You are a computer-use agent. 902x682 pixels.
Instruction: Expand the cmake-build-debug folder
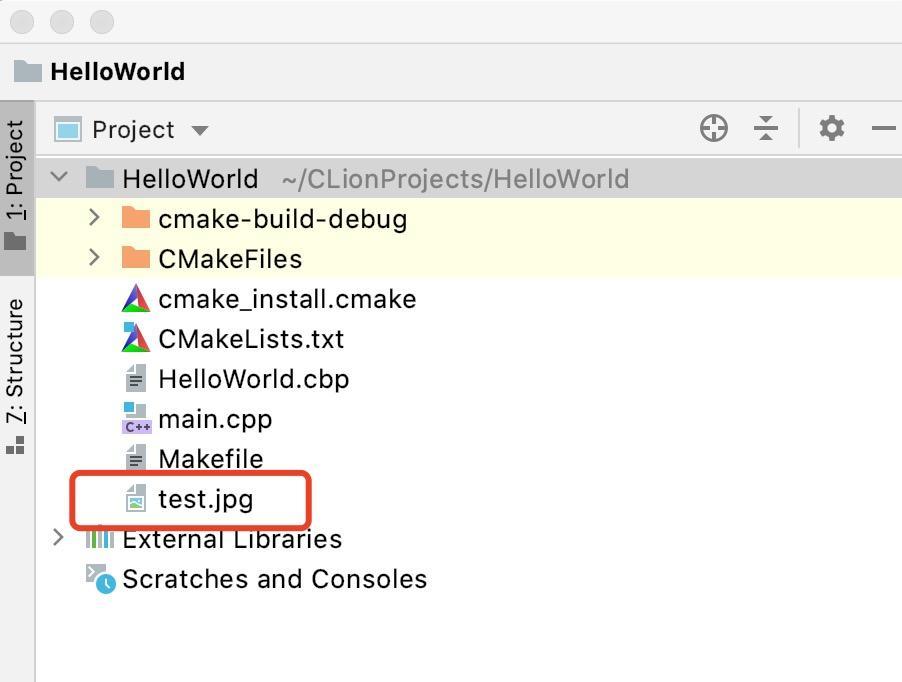pos(95,218)
